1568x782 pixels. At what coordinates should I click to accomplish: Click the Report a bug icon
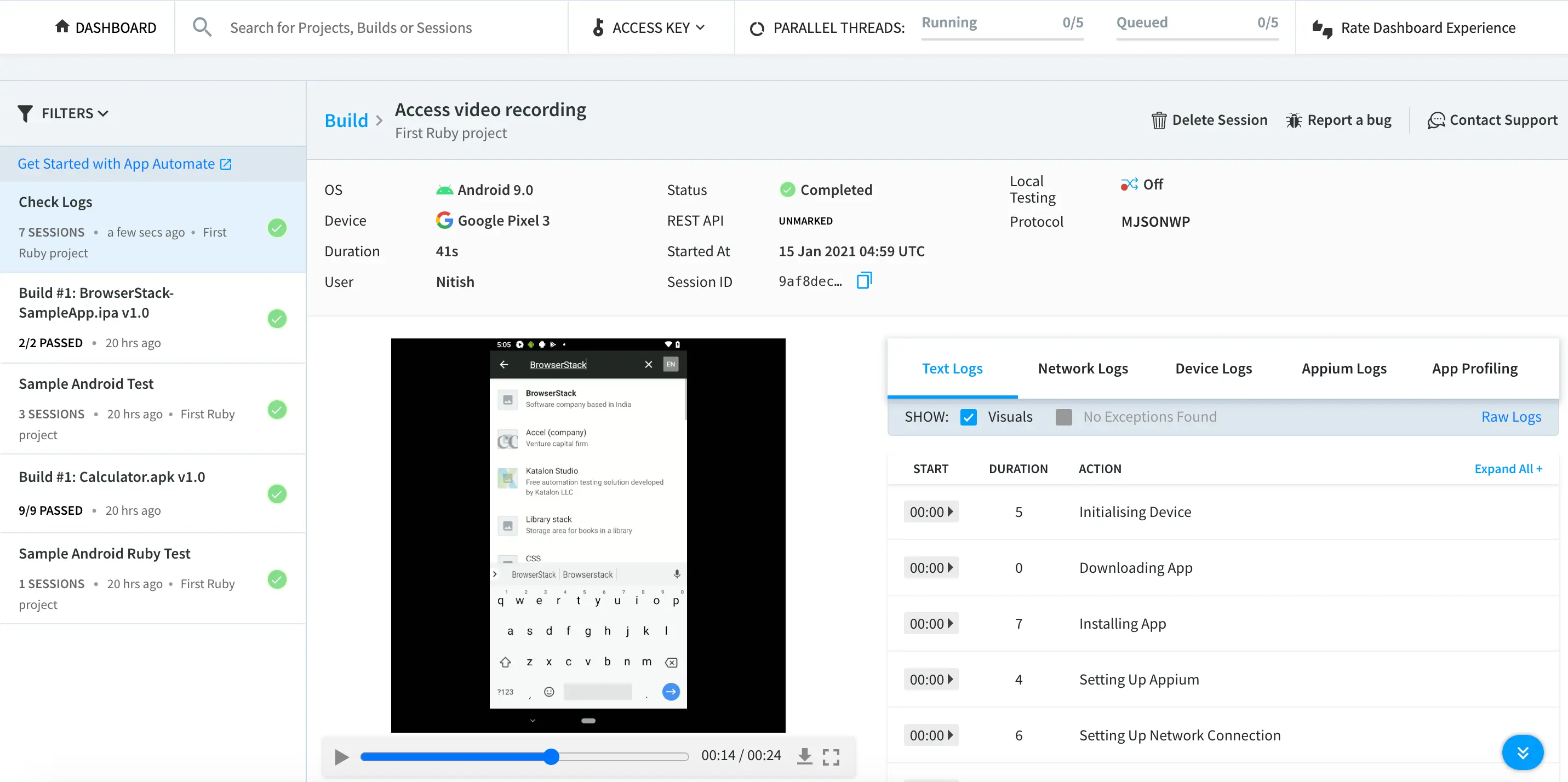coord(1294,120)
